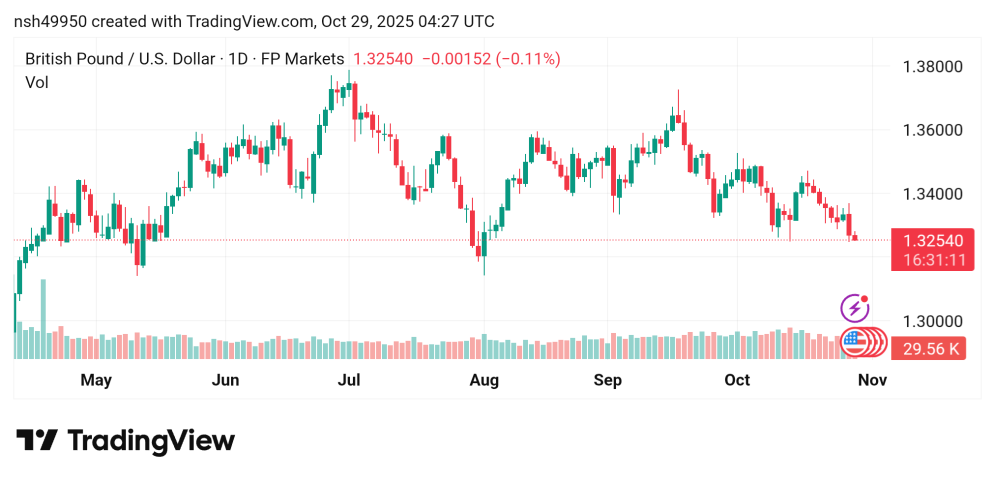Click the 1.38000 price scale label
Screen dimensions: 995x482
[x=932, y=67]
